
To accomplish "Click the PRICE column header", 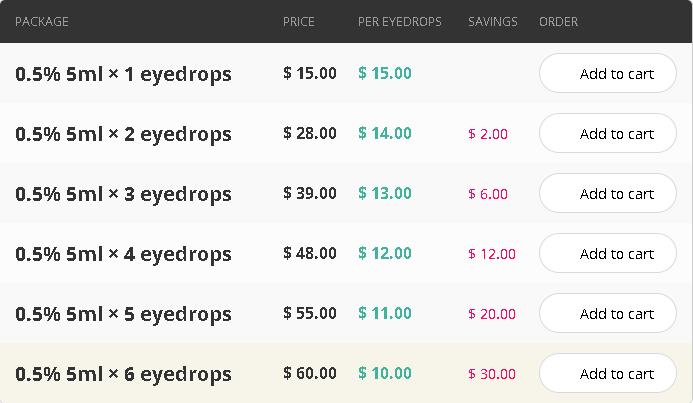I will (x=299, y=22).
